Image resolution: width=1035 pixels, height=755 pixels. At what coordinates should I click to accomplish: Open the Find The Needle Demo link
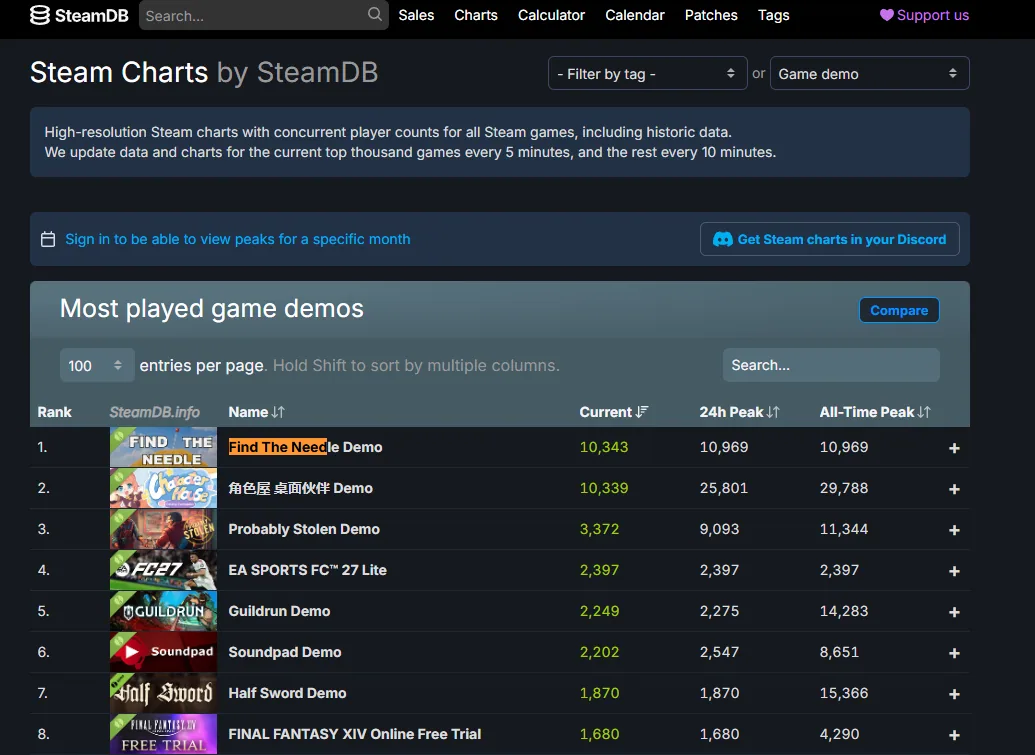[305, 447]
